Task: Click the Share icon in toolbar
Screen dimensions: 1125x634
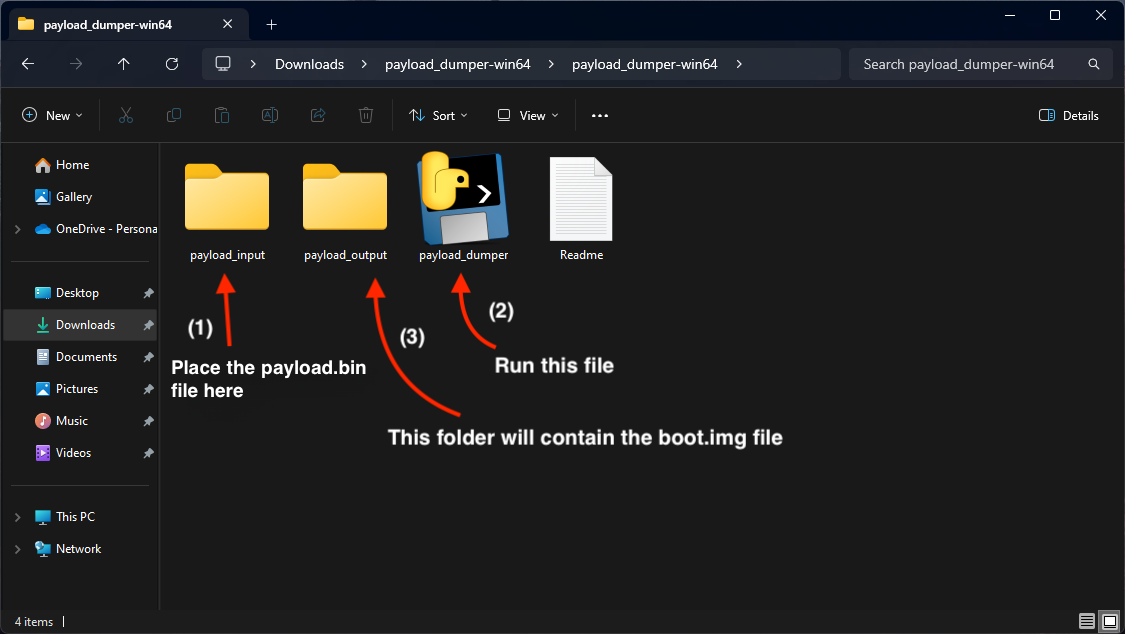Action: click(318, 115)
